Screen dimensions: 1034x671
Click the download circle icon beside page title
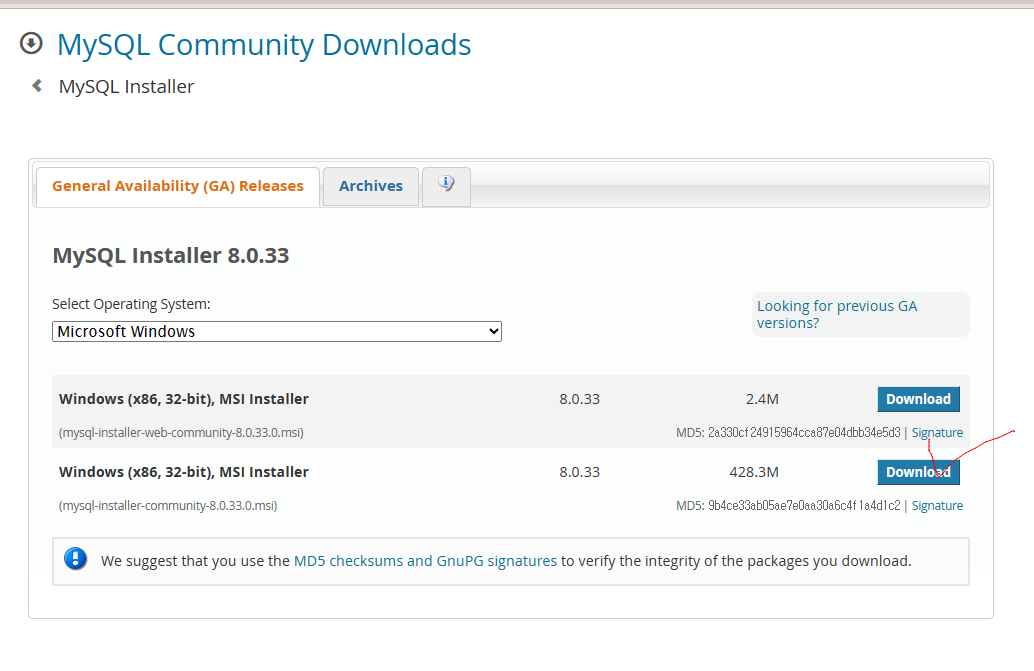31,44
